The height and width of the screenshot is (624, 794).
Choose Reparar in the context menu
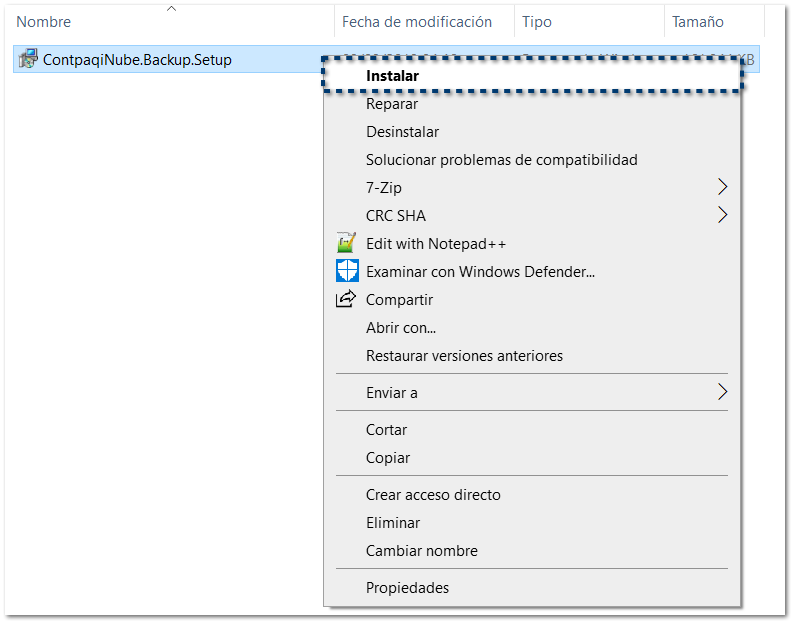[392, 103]
